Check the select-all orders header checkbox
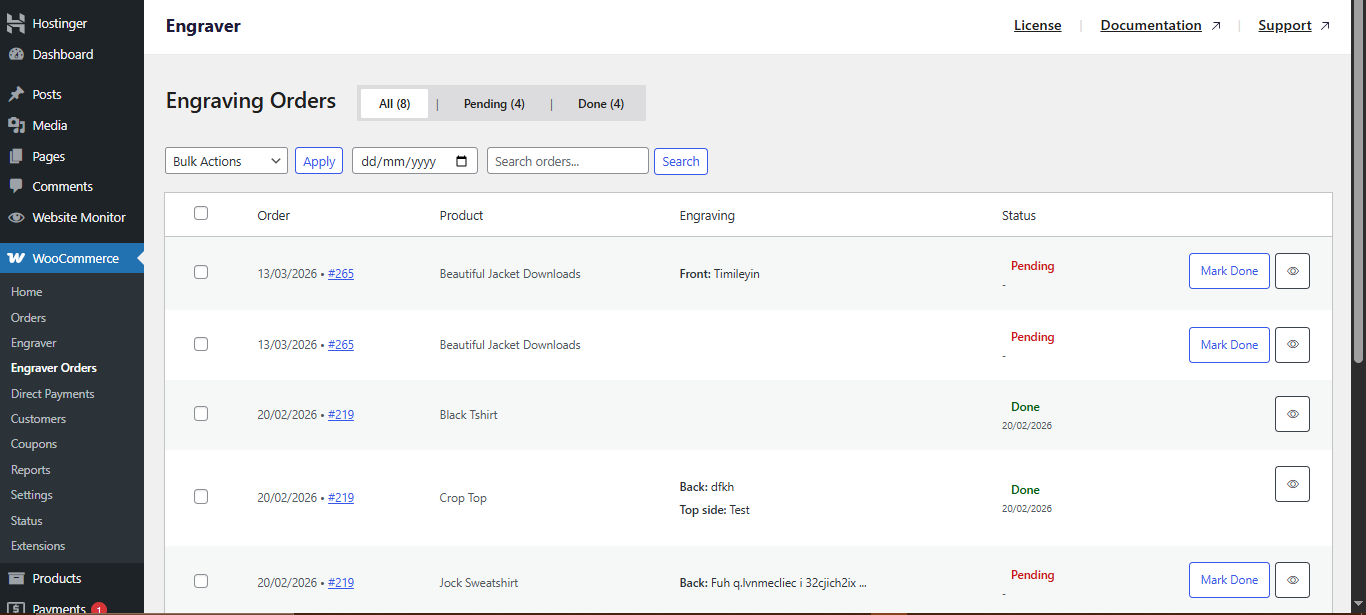 click(201, 213)
